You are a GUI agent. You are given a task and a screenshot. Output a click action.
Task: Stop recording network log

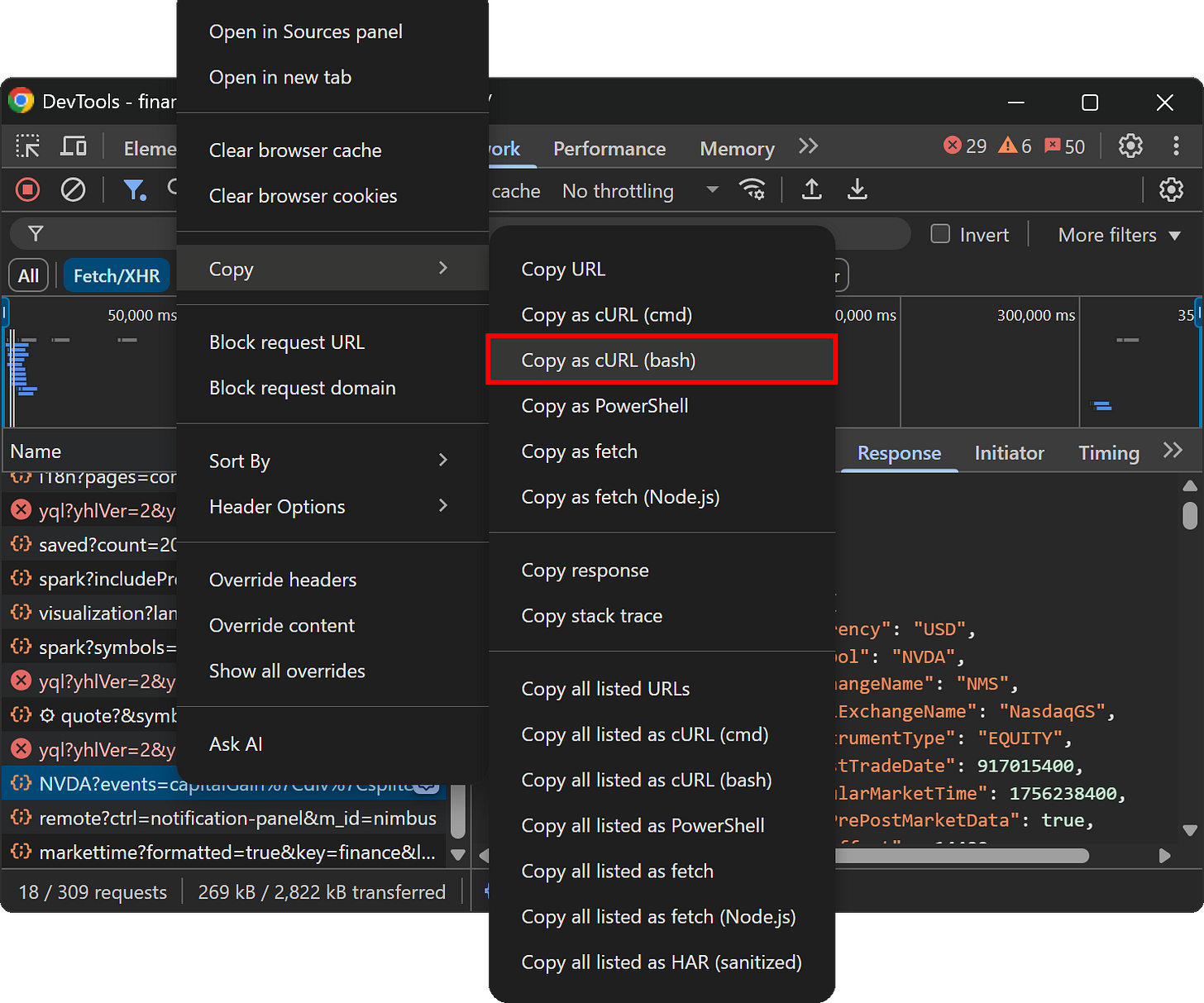[28, 190]
